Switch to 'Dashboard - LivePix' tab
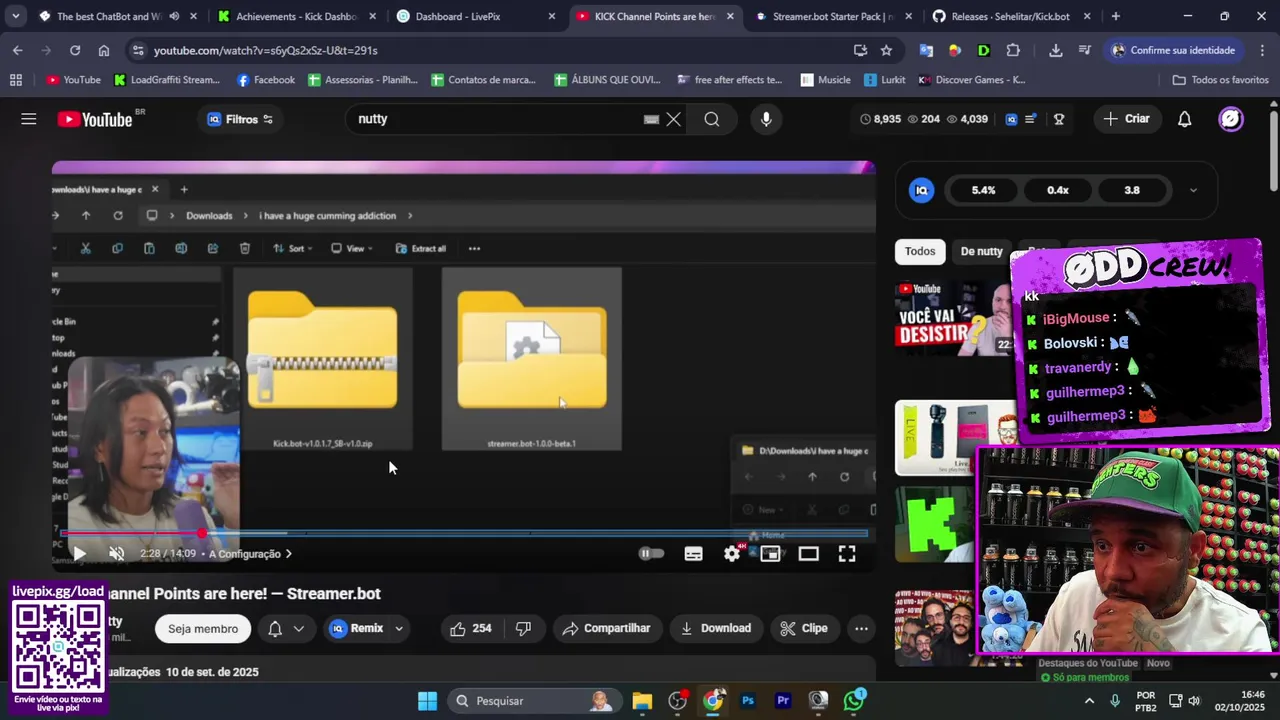Screen dimensions: 1280x720 pyautogui.click(x=475, y=16)
